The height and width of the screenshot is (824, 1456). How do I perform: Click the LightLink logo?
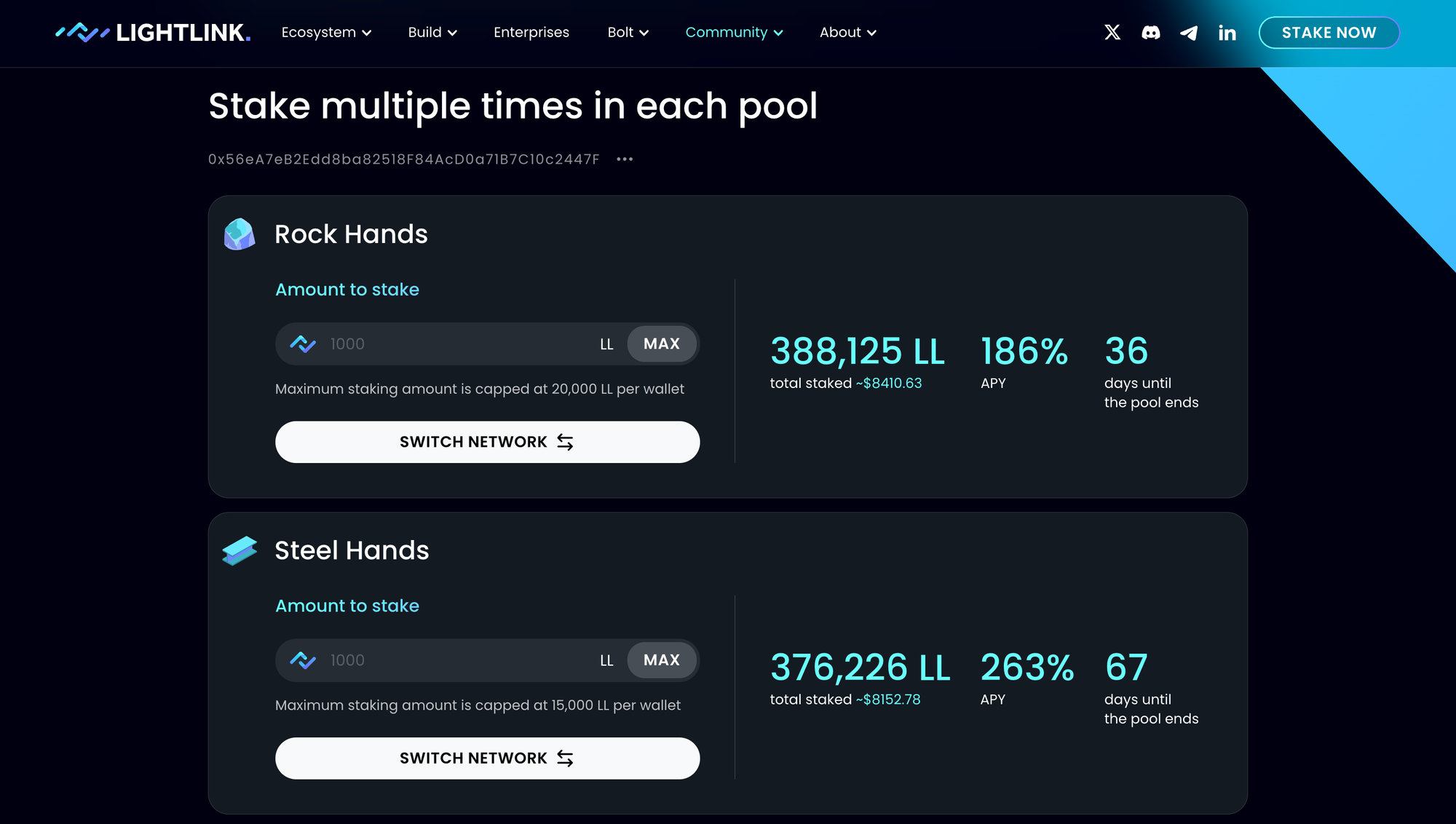[x=153, y=33]
